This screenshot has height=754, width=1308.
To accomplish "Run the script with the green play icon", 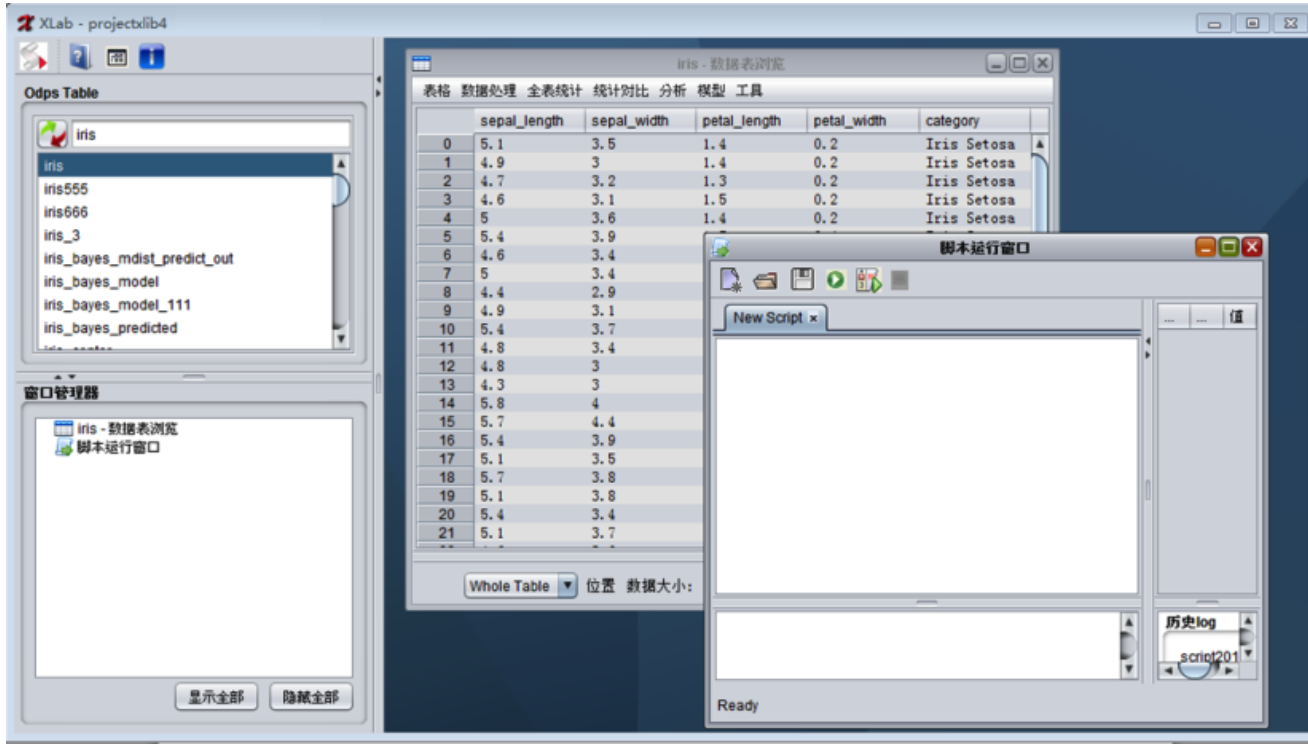I will (835, 281).
